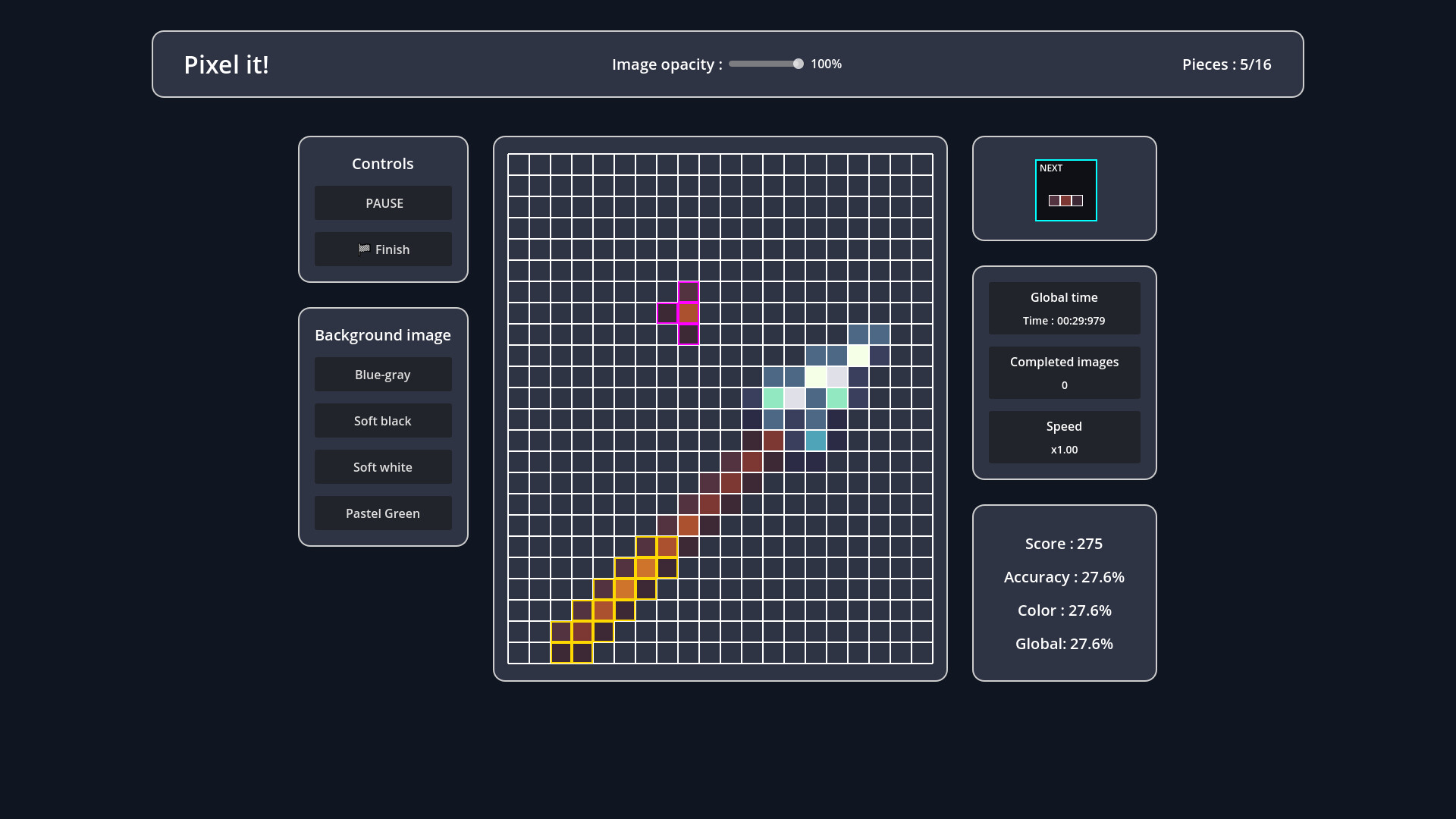Click the Accuracy 27.6% stat
Image resolution: width=1456 pixels, height=819 pixels.
(1064, 577)
